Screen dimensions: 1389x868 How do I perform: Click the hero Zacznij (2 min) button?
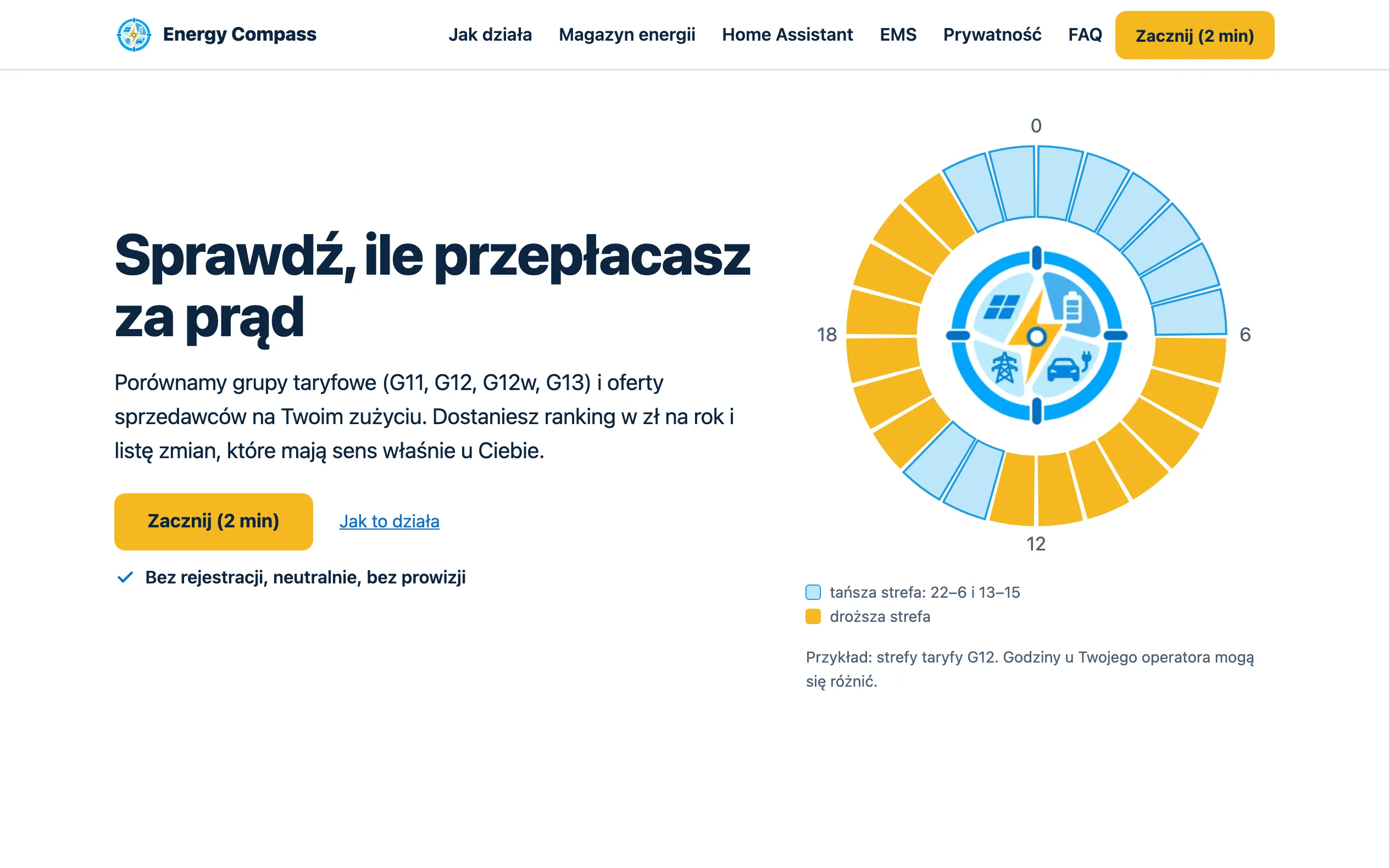pos(214,521)
